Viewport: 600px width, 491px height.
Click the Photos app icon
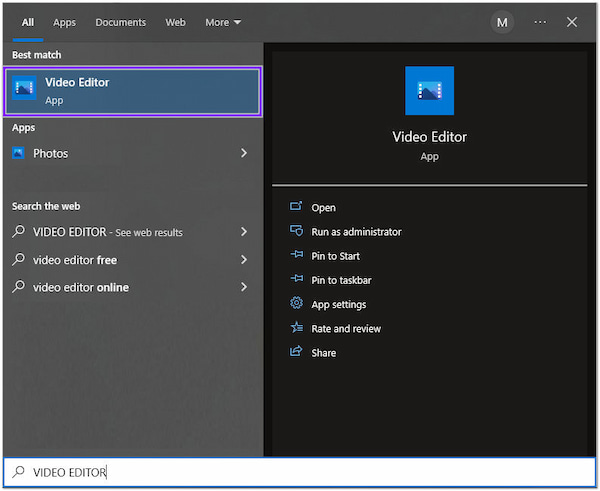pos(18,153)
